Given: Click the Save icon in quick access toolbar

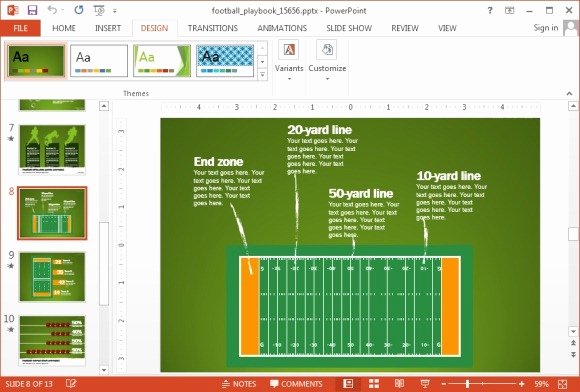Looking at the screenshot, I should pos(33,10).
